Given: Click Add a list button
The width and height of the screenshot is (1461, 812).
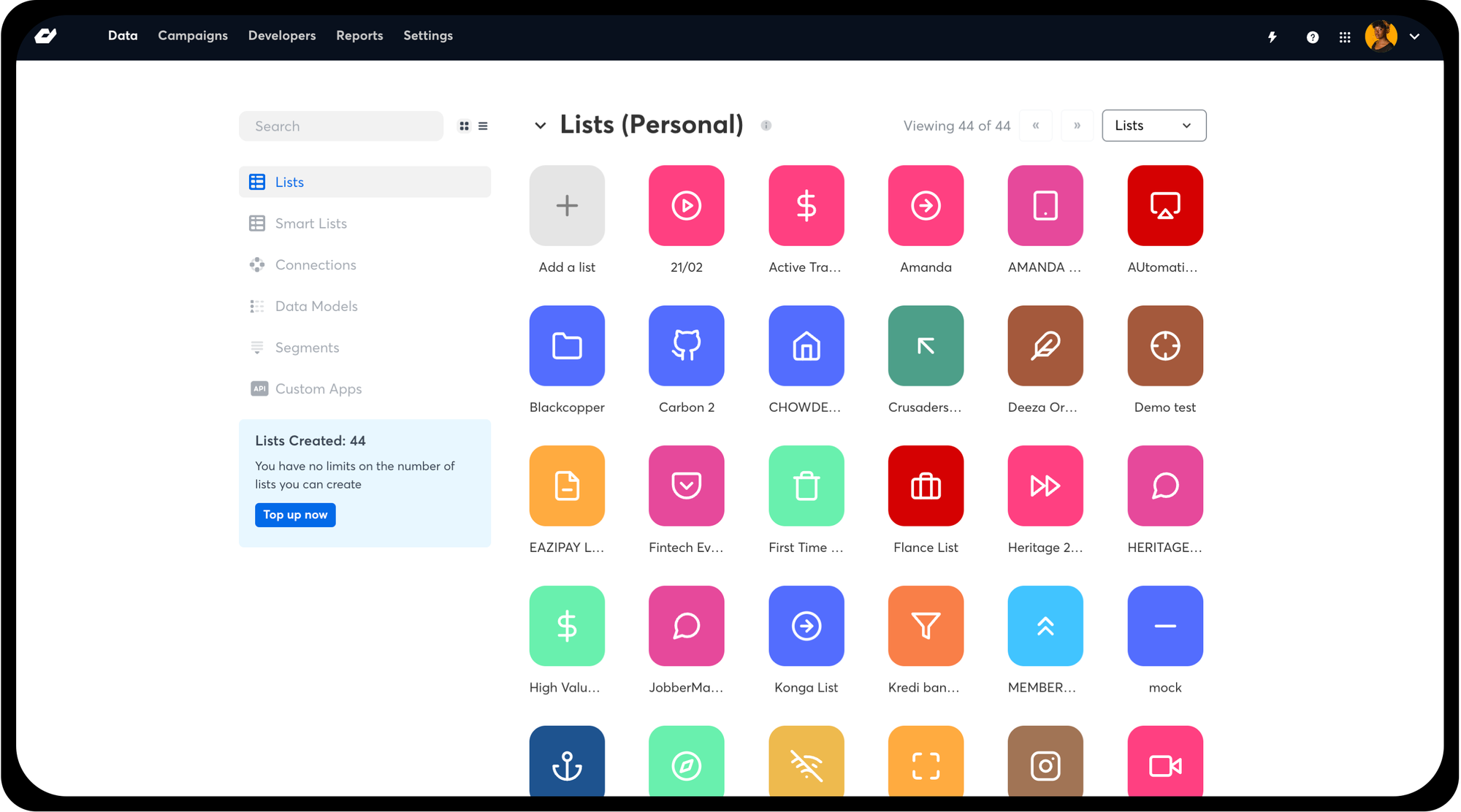Looking at the screenshot, I should click(567, 205).
